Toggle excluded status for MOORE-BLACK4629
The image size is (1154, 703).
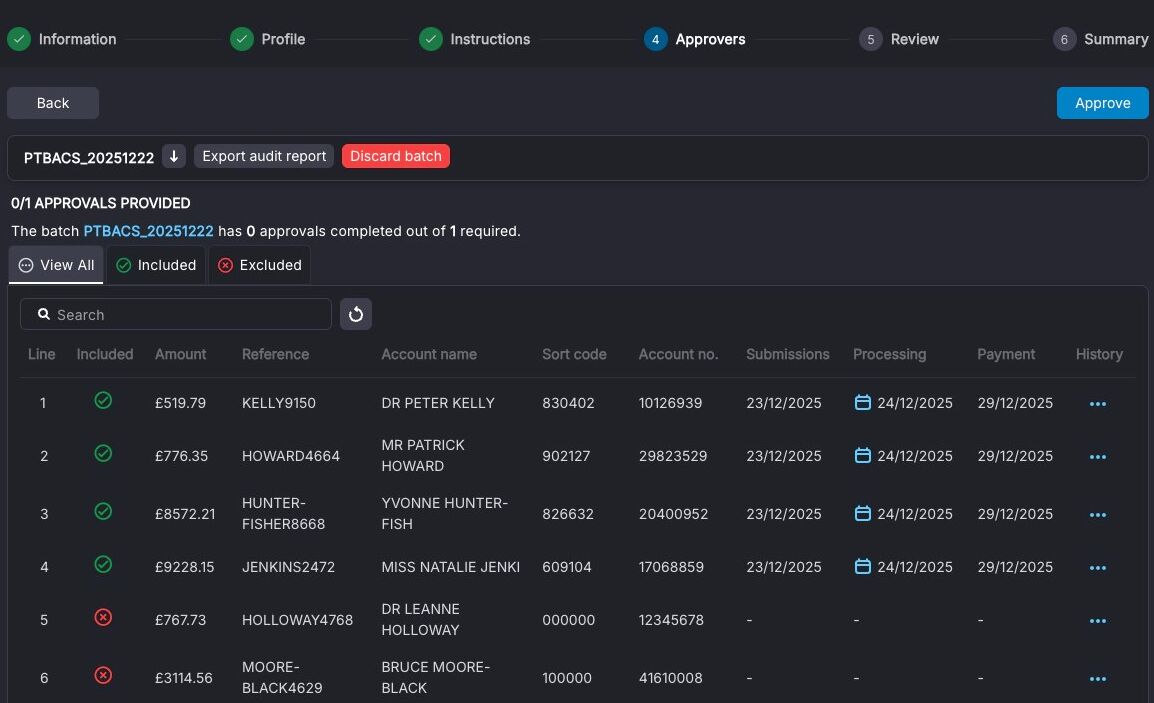pos(103,675)
